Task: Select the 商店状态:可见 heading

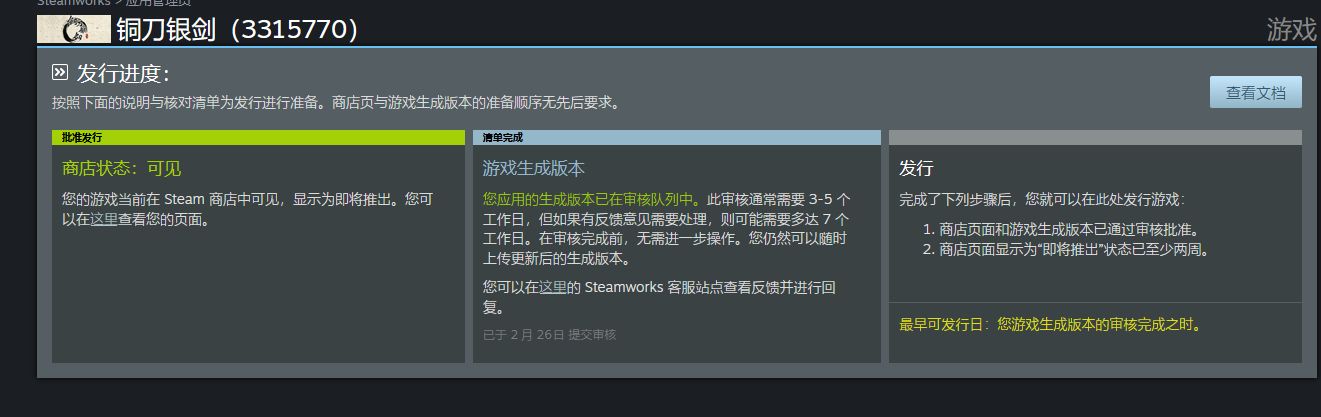Action: (x=122, y=169)
